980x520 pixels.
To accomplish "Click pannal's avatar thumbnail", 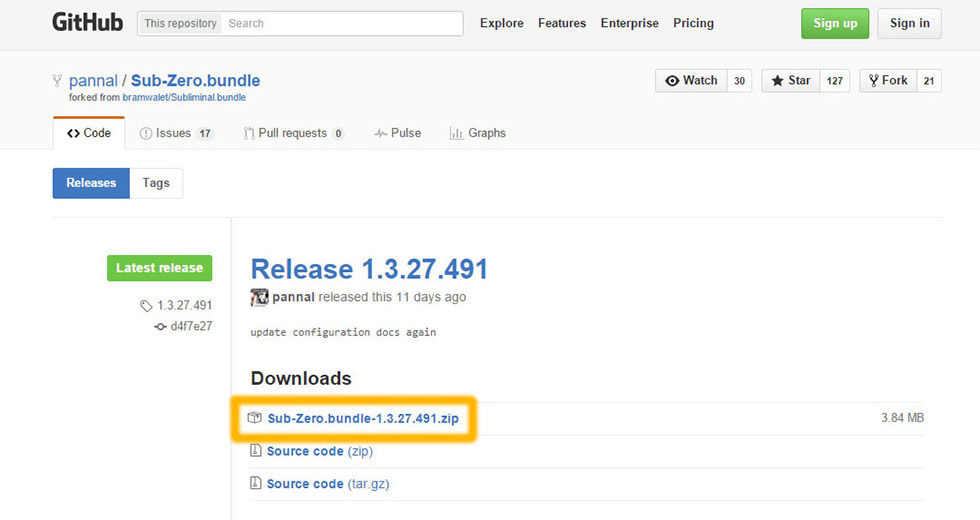I will 259,297.
